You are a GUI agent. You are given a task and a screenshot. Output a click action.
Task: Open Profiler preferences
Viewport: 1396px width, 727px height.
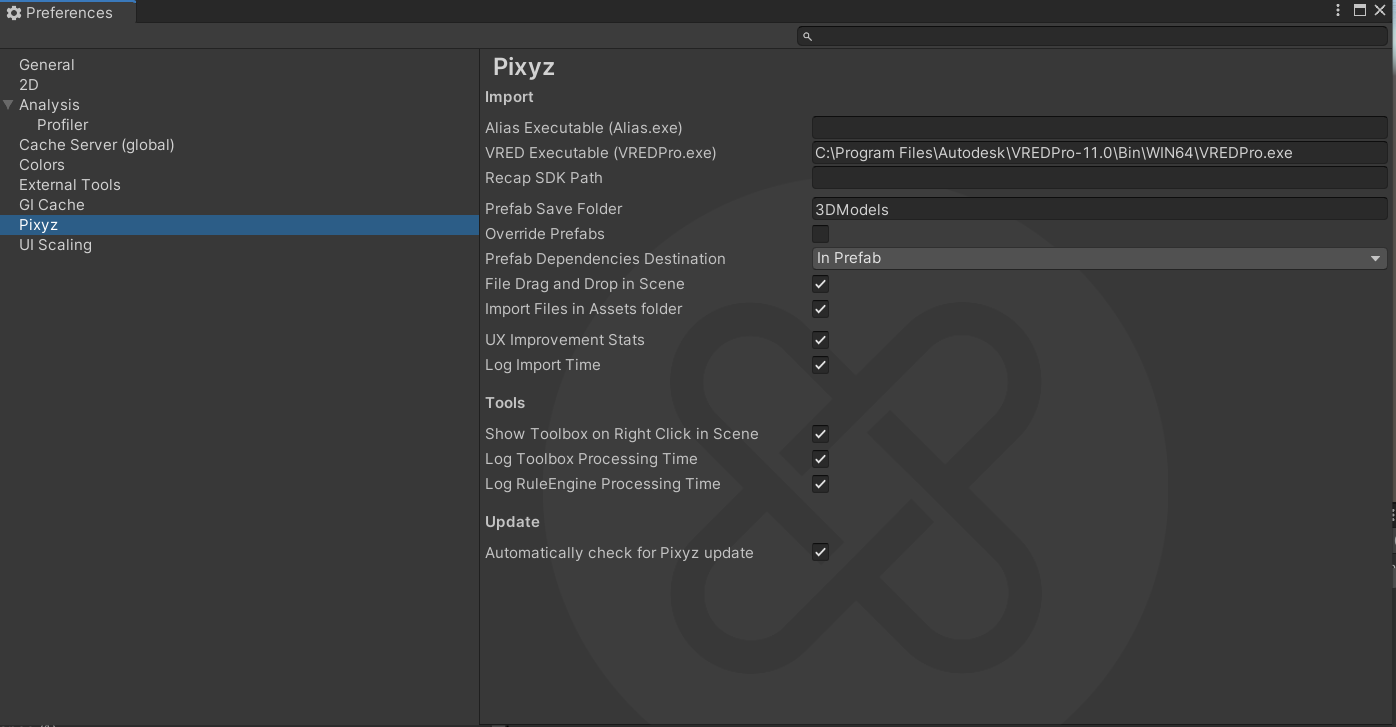[x=63, y=125]
